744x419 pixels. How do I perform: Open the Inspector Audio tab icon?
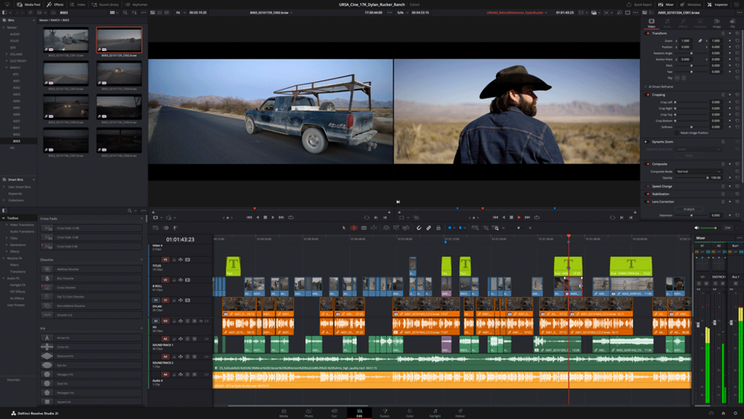coord(667,23)
